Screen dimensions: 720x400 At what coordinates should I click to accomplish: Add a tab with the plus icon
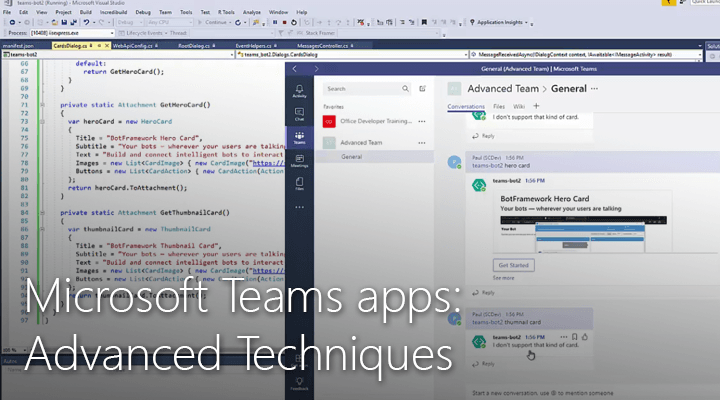click(x=536, y=106)
